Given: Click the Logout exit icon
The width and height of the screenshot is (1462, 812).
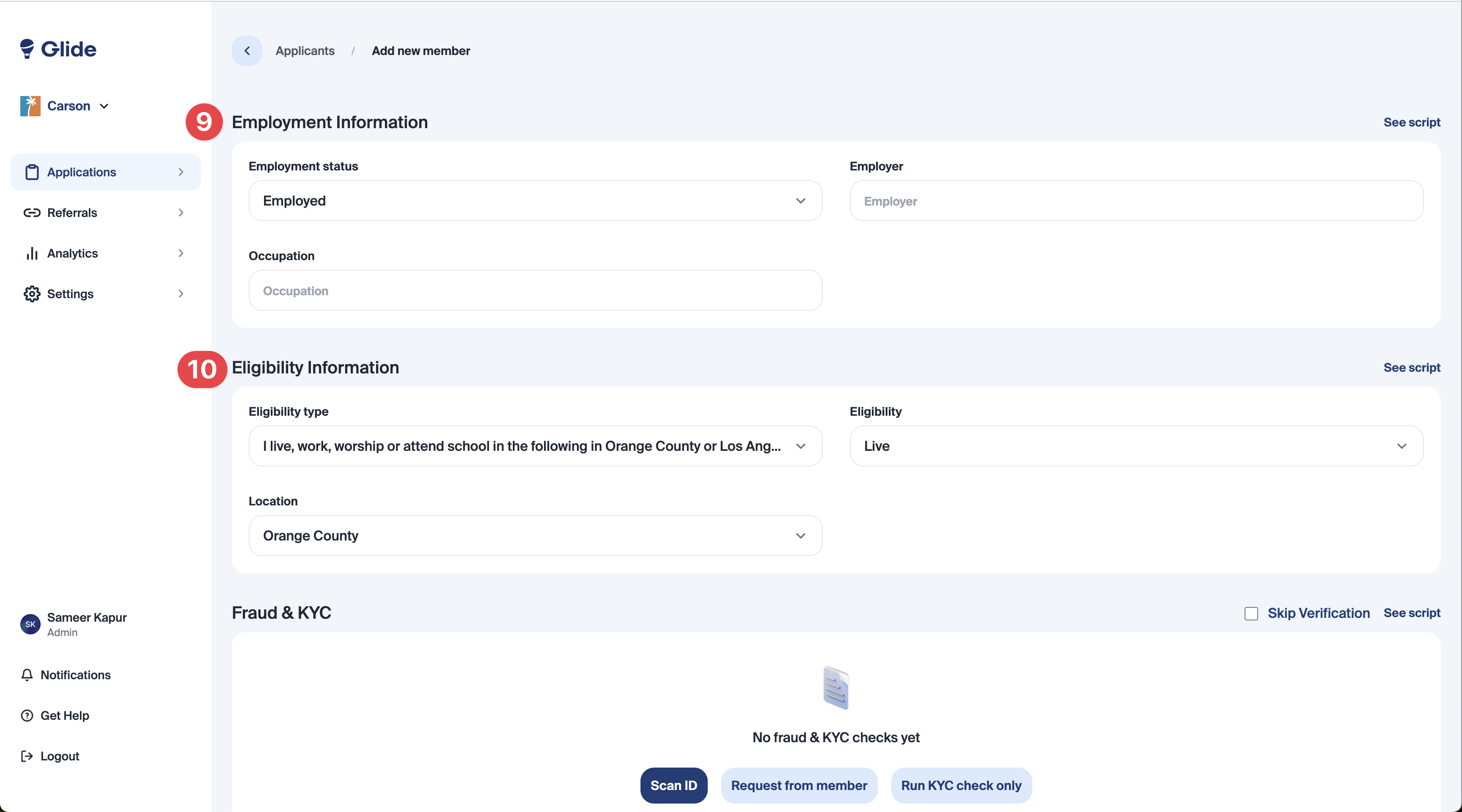Looking at the screenshot, I should 27,756.
